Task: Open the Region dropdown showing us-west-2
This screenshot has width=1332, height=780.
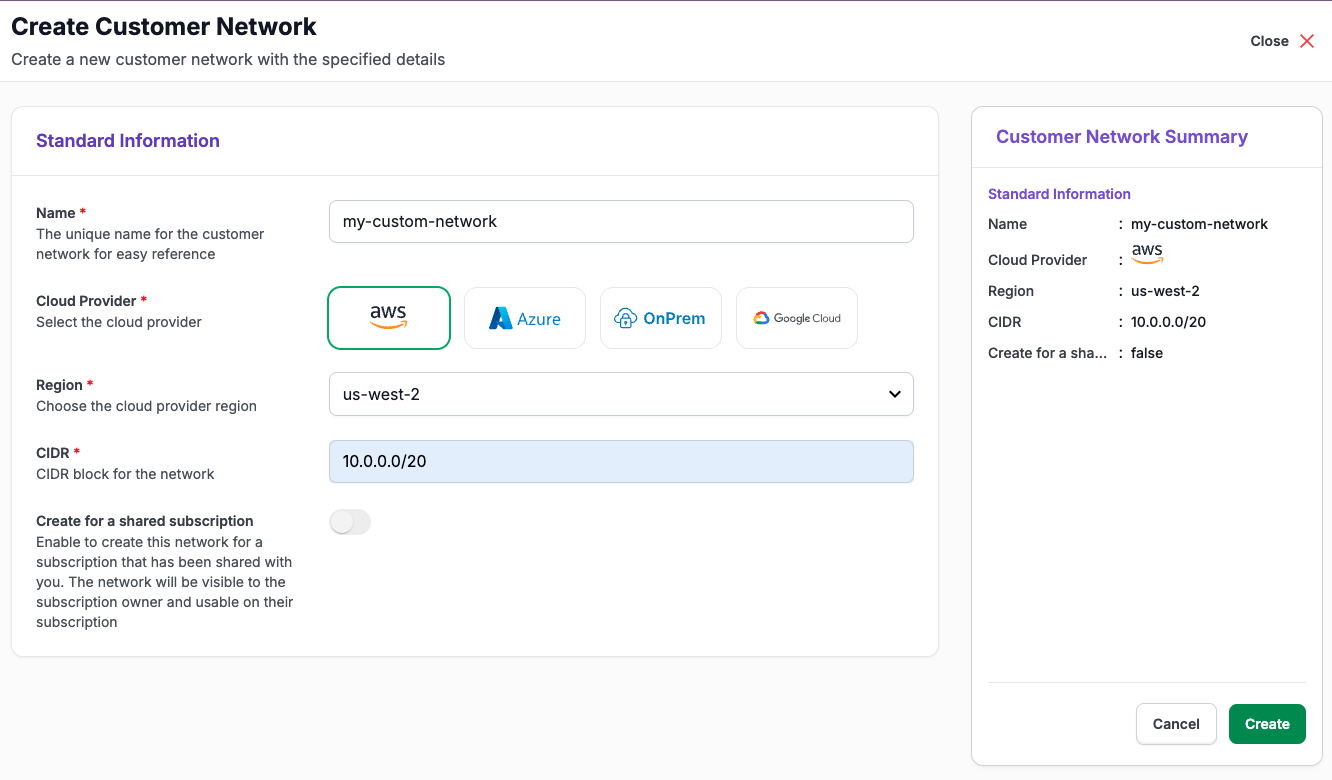Action: 621,394
